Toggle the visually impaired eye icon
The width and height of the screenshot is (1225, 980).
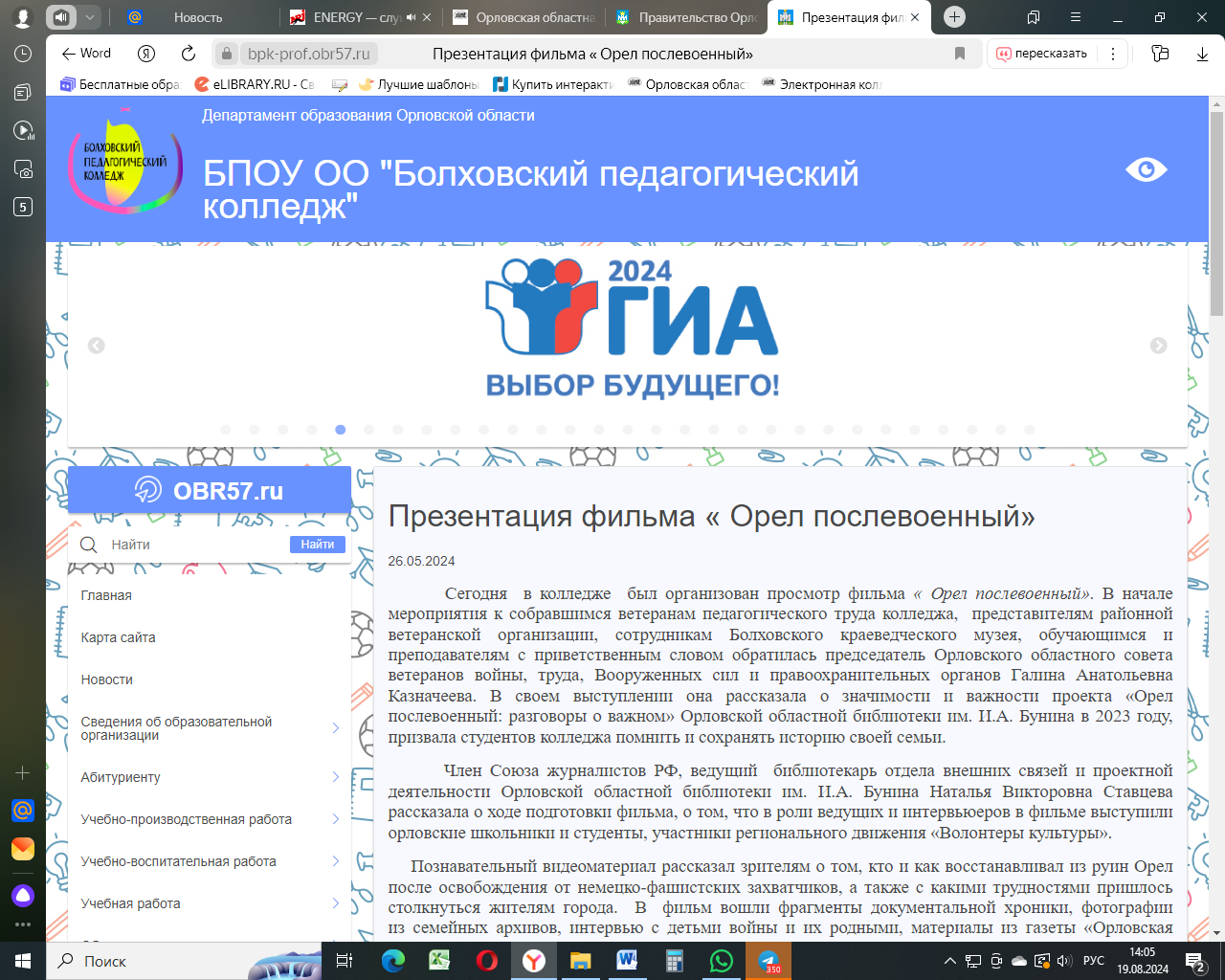(x=1146, y=169)
